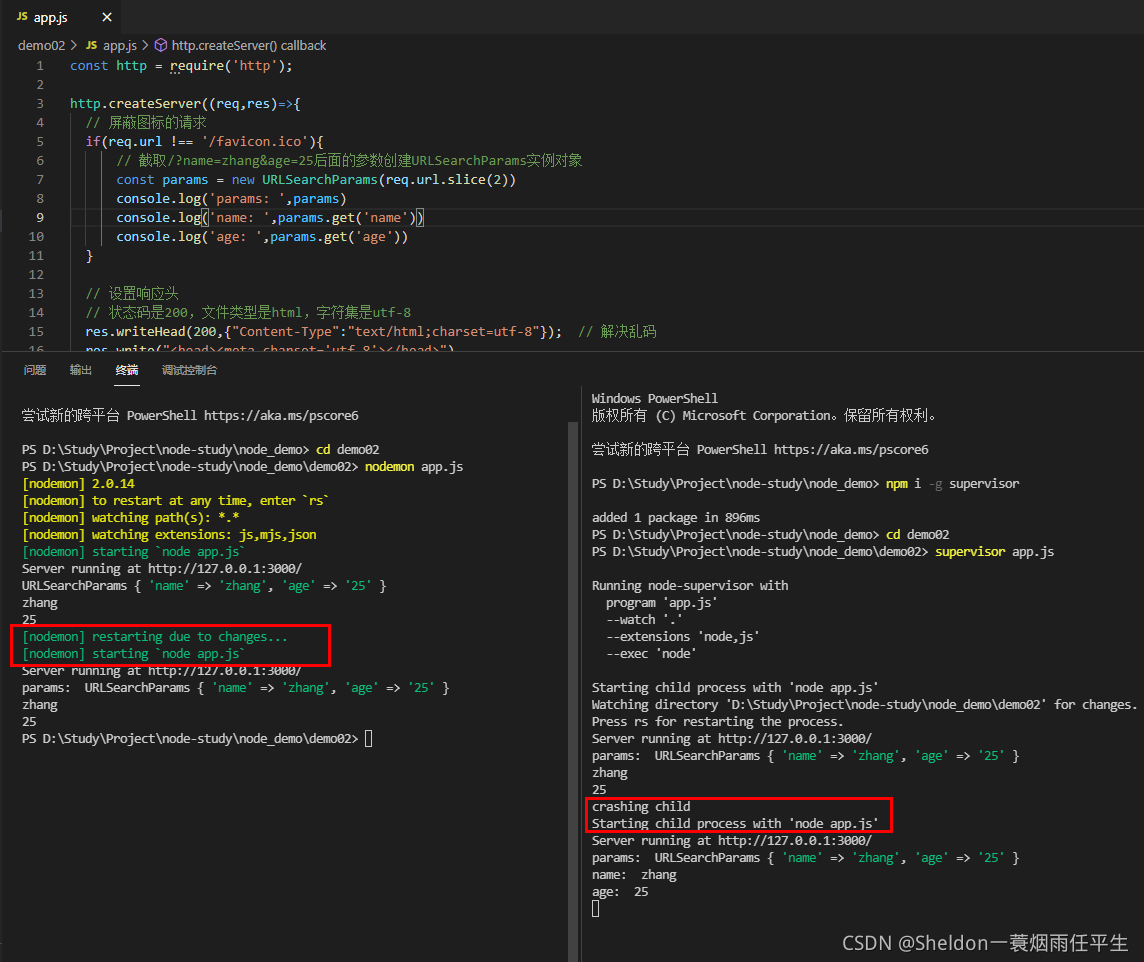Place cursor at the right terminal prompt
1144x962 pixels.
tap(596, 908)
